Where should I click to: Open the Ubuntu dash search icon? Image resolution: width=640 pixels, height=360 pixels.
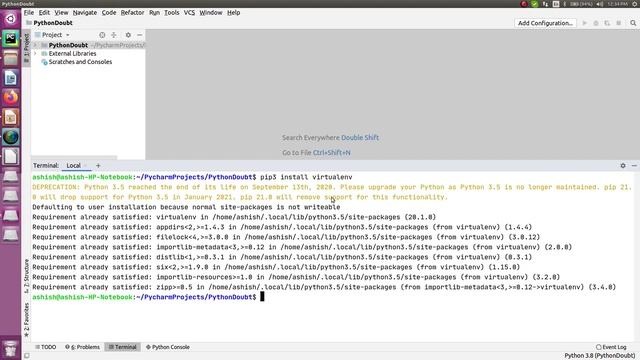(x=11, y=18)
